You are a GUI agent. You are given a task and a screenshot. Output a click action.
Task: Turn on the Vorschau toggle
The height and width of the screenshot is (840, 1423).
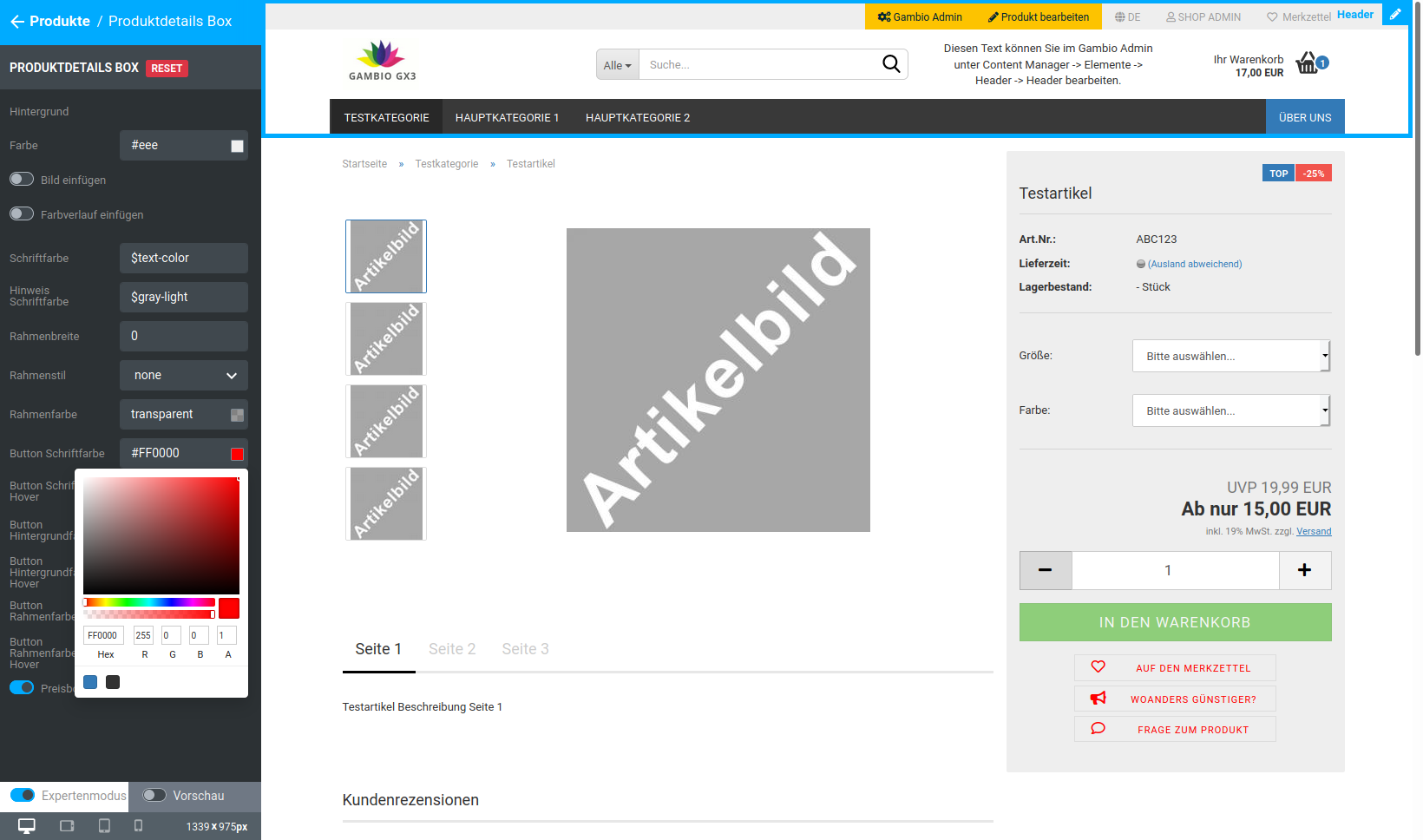coord(154,795)
